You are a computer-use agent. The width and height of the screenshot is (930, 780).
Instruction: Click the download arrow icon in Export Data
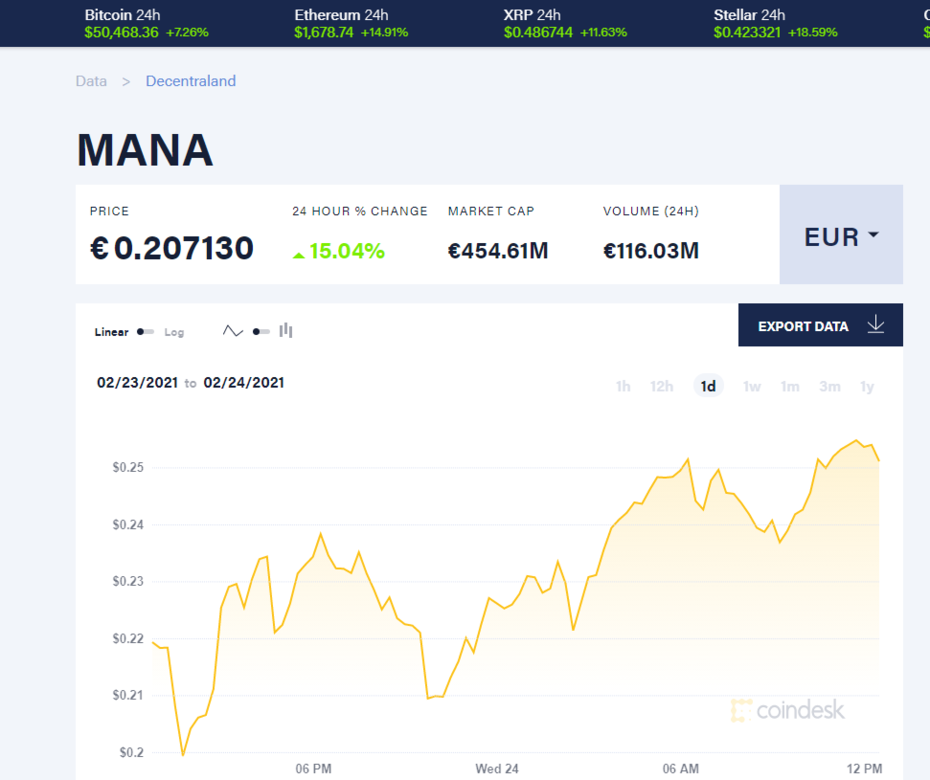pyautogui.click(x=876, y=325)
